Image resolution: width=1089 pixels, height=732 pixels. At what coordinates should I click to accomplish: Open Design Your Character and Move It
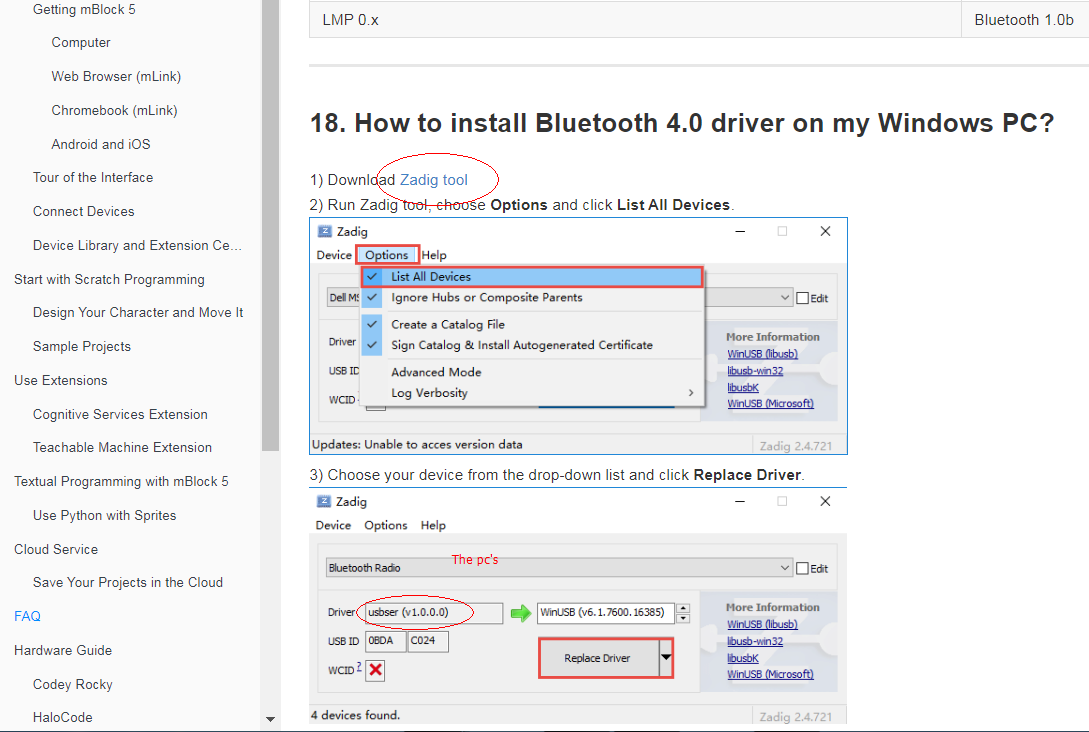(x=138, y=313)
